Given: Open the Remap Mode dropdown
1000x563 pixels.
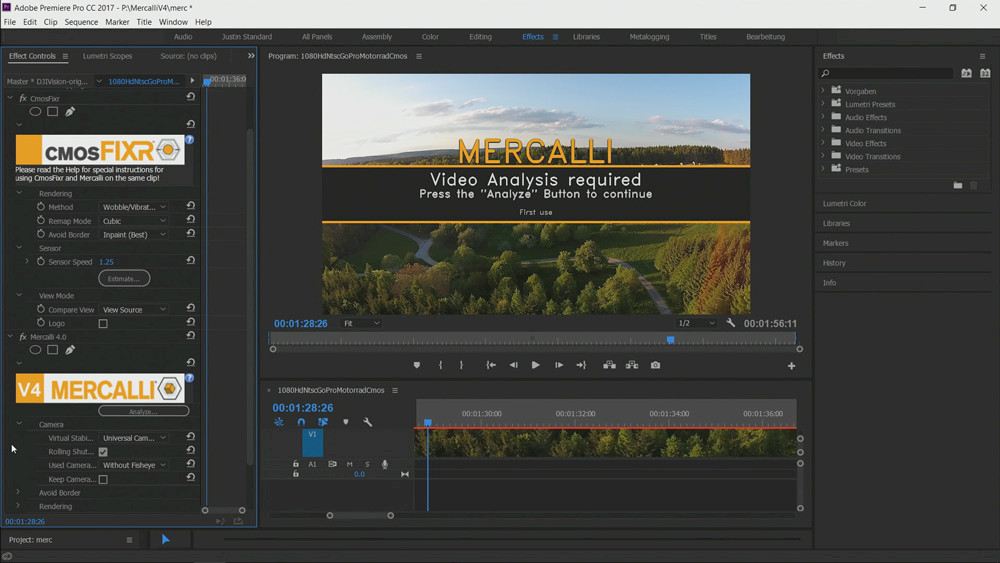Looking at the screenshot, I should [x=135, y=221].
